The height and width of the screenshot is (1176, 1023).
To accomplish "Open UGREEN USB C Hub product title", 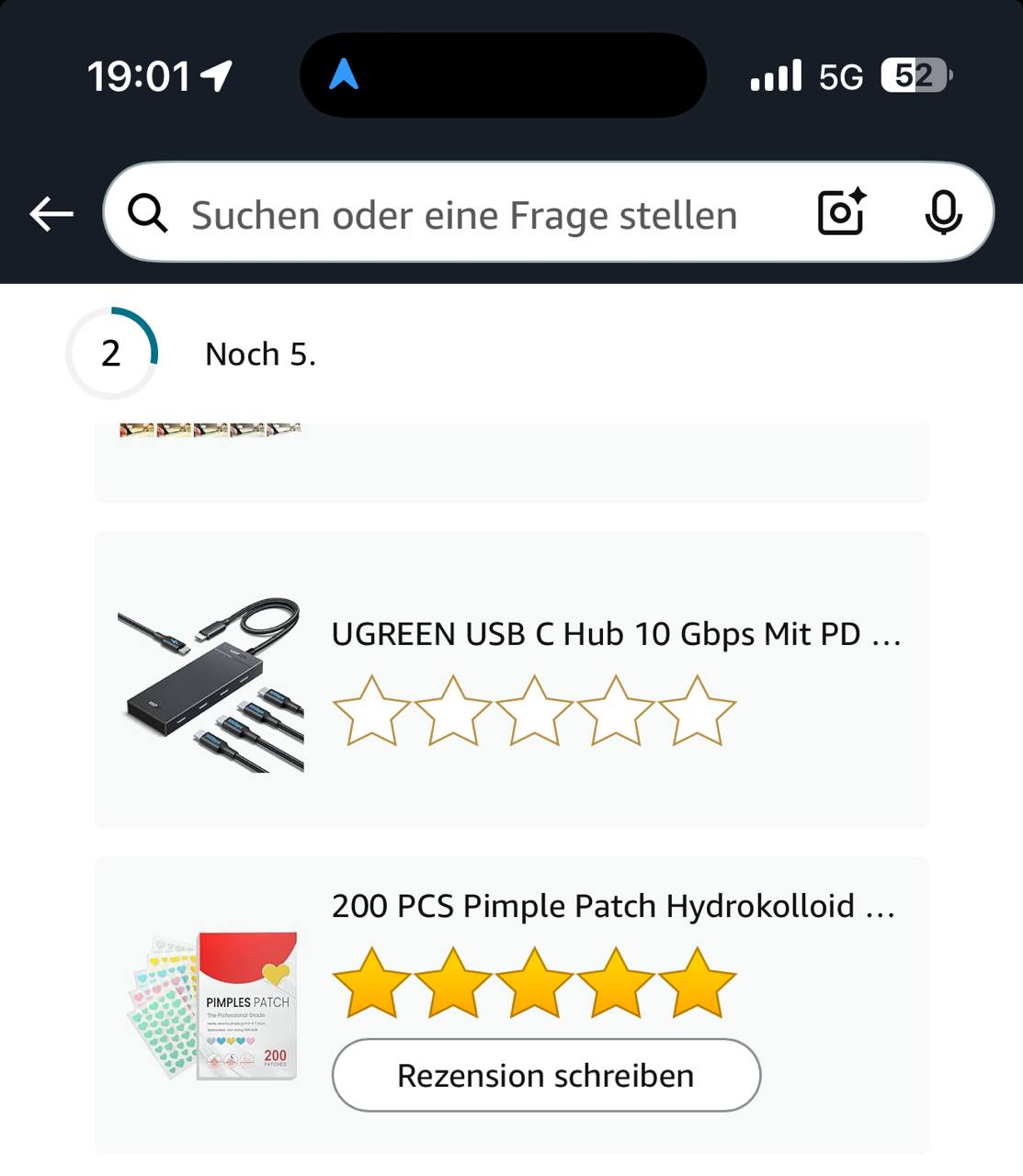I will [616, 634].
